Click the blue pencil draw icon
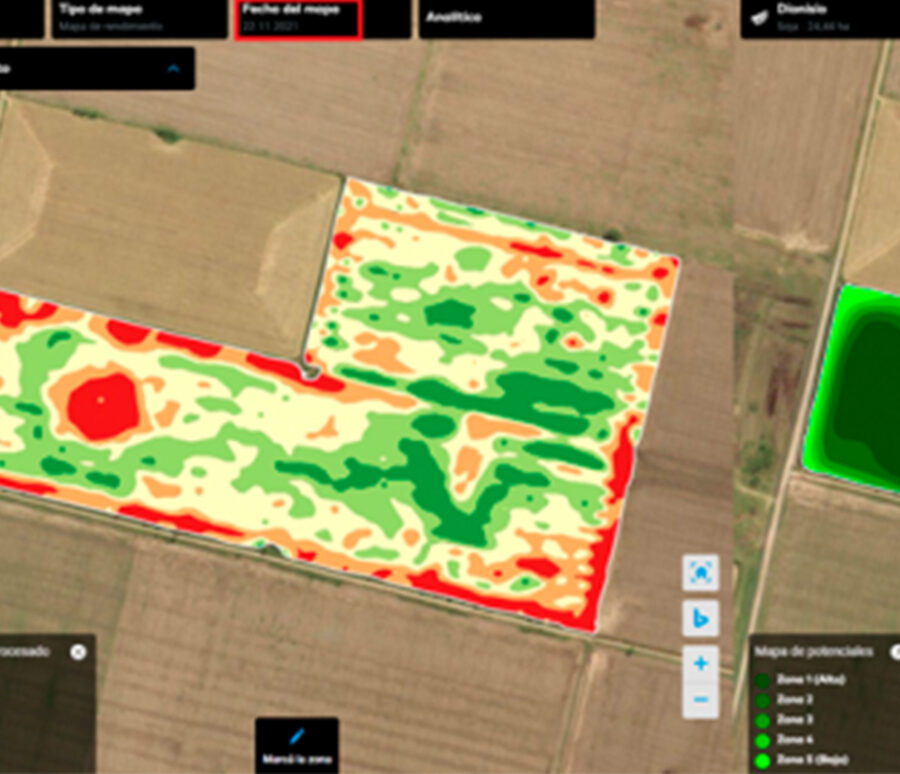The width and height of the screenshot is (900, 774). click(296, 737)
